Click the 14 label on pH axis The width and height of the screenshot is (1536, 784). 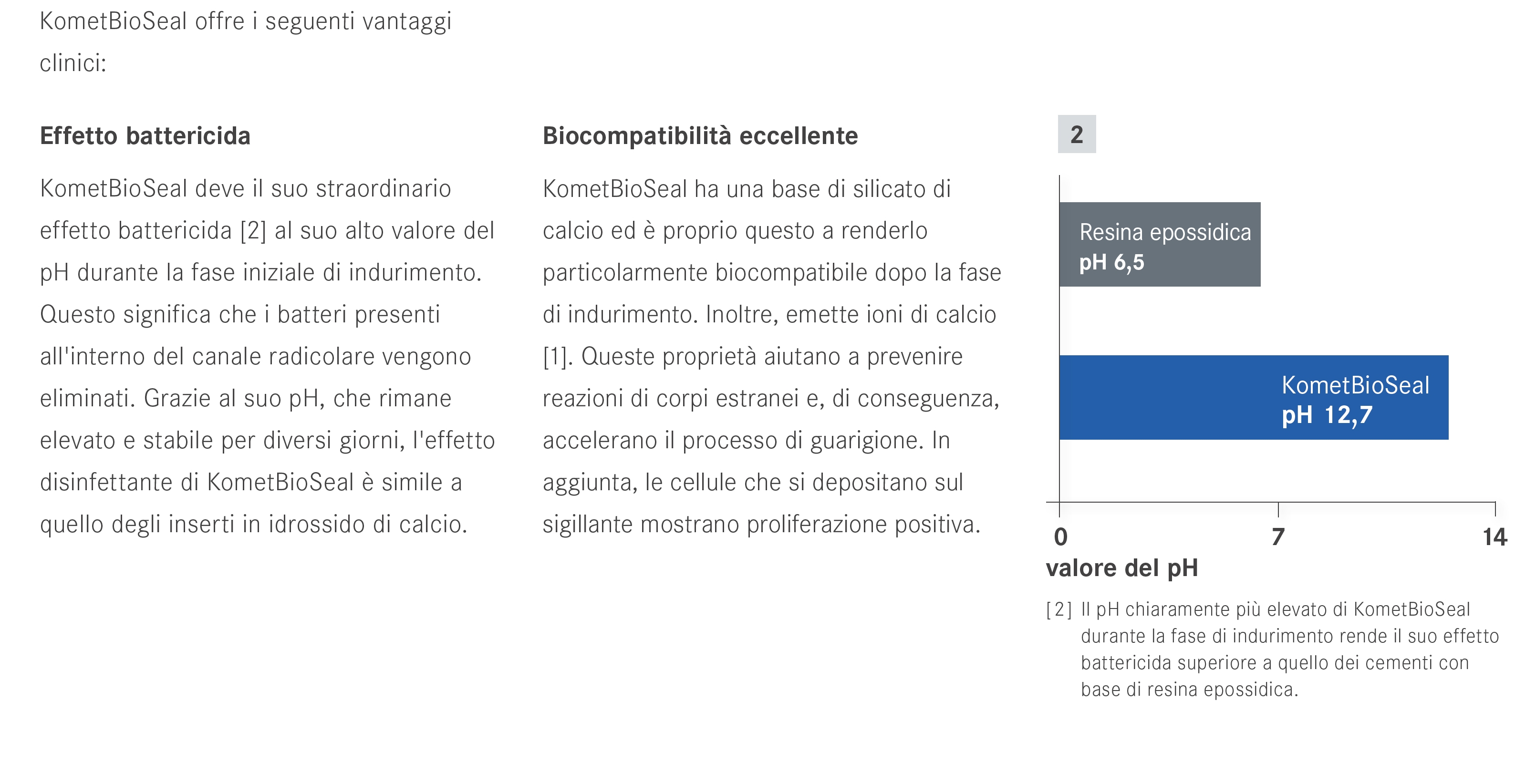[x=1494, y=537]
